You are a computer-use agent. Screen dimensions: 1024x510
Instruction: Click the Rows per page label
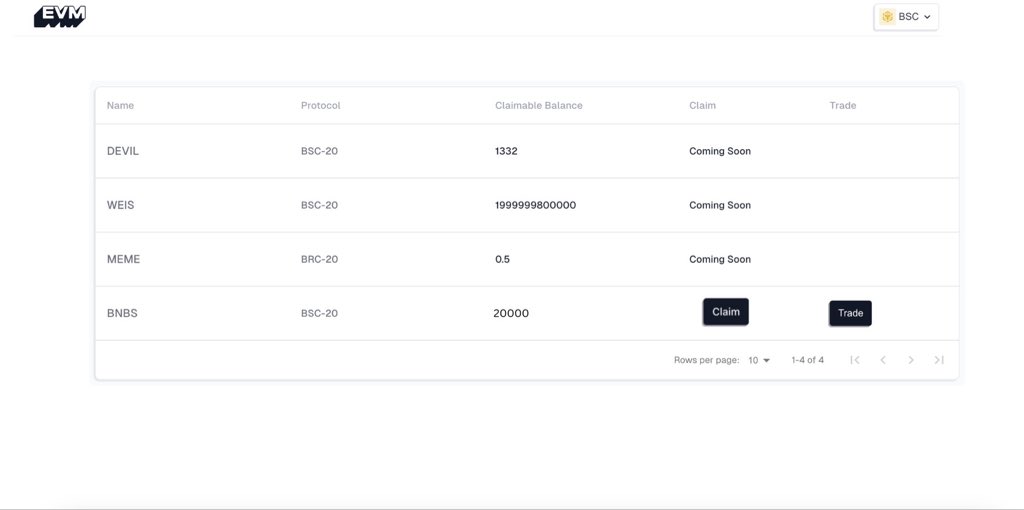click(707, 360)
